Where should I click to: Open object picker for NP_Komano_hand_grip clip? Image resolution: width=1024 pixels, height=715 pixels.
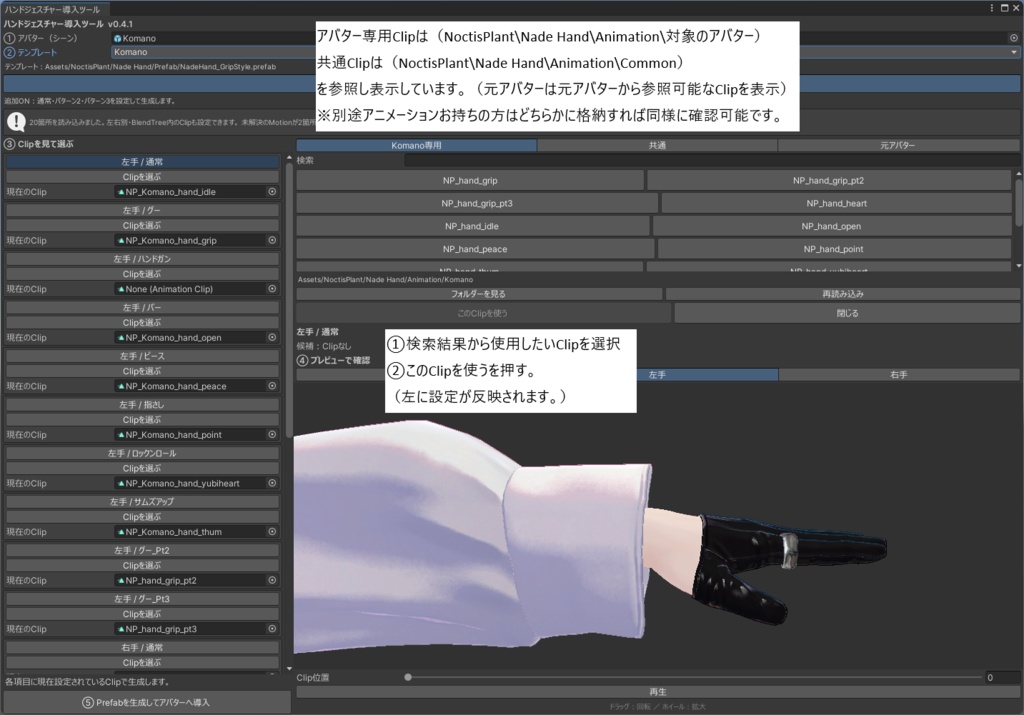[272, 240]
